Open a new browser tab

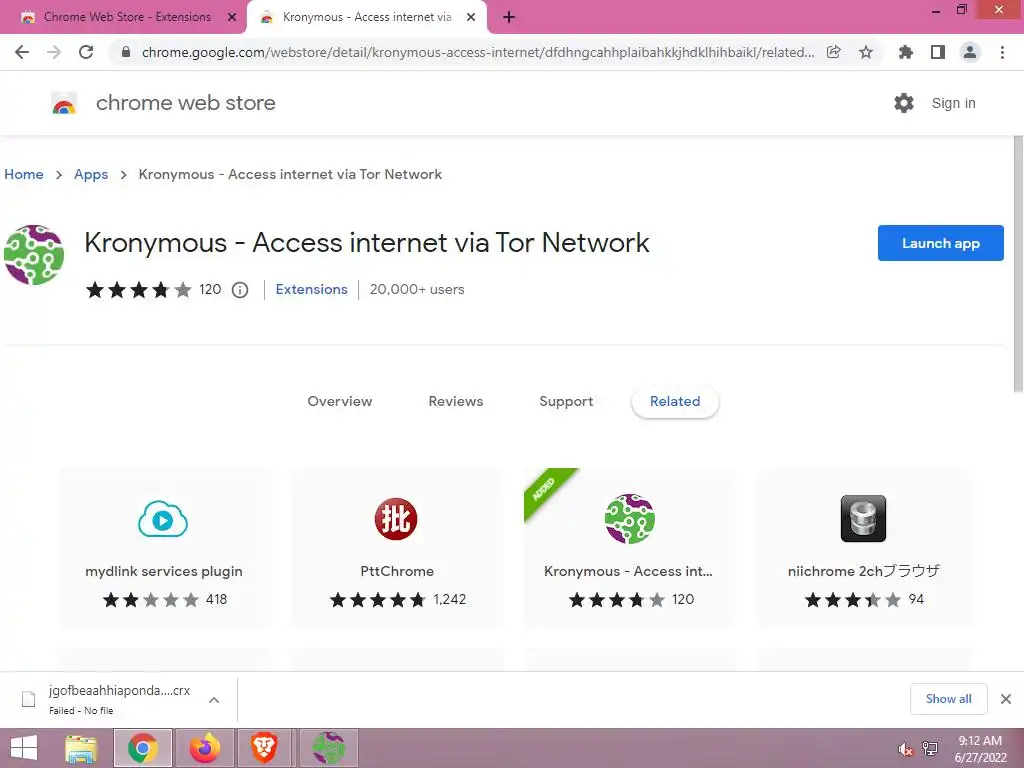coord(509,18)
